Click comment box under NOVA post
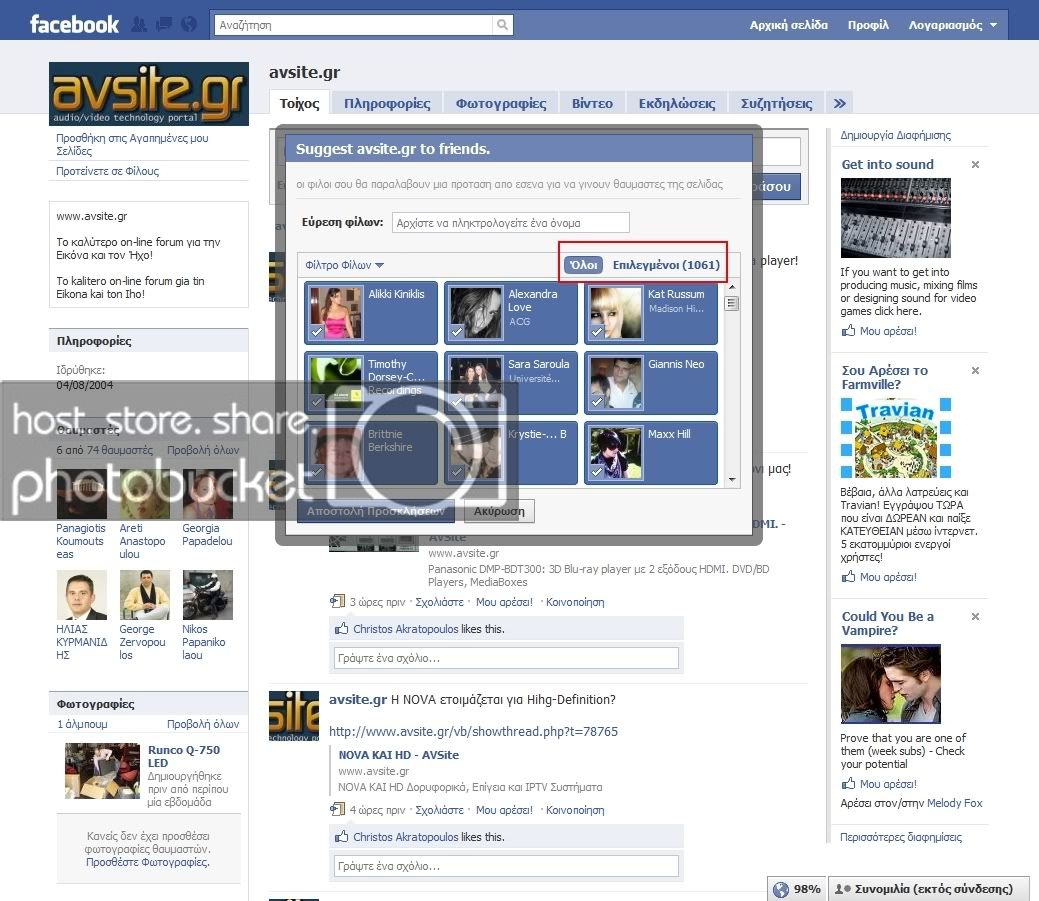1039x901 pixels. [506, 866]
